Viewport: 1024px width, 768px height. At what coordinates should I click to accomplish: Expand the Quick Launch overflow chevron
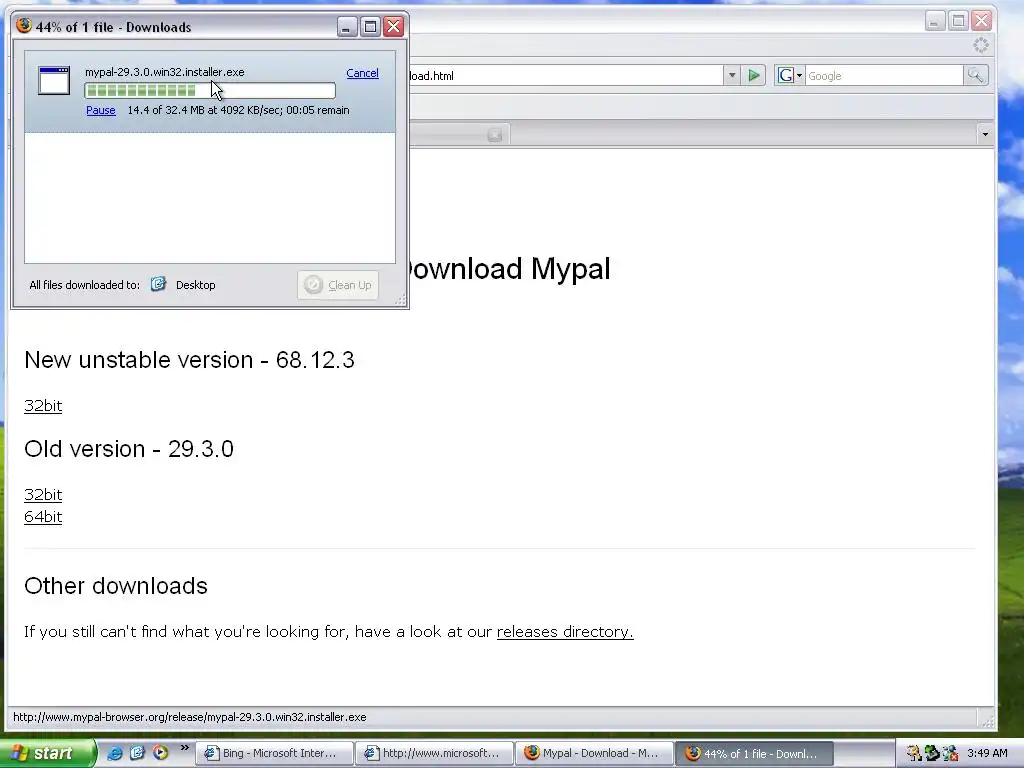(x=185, y=748)
